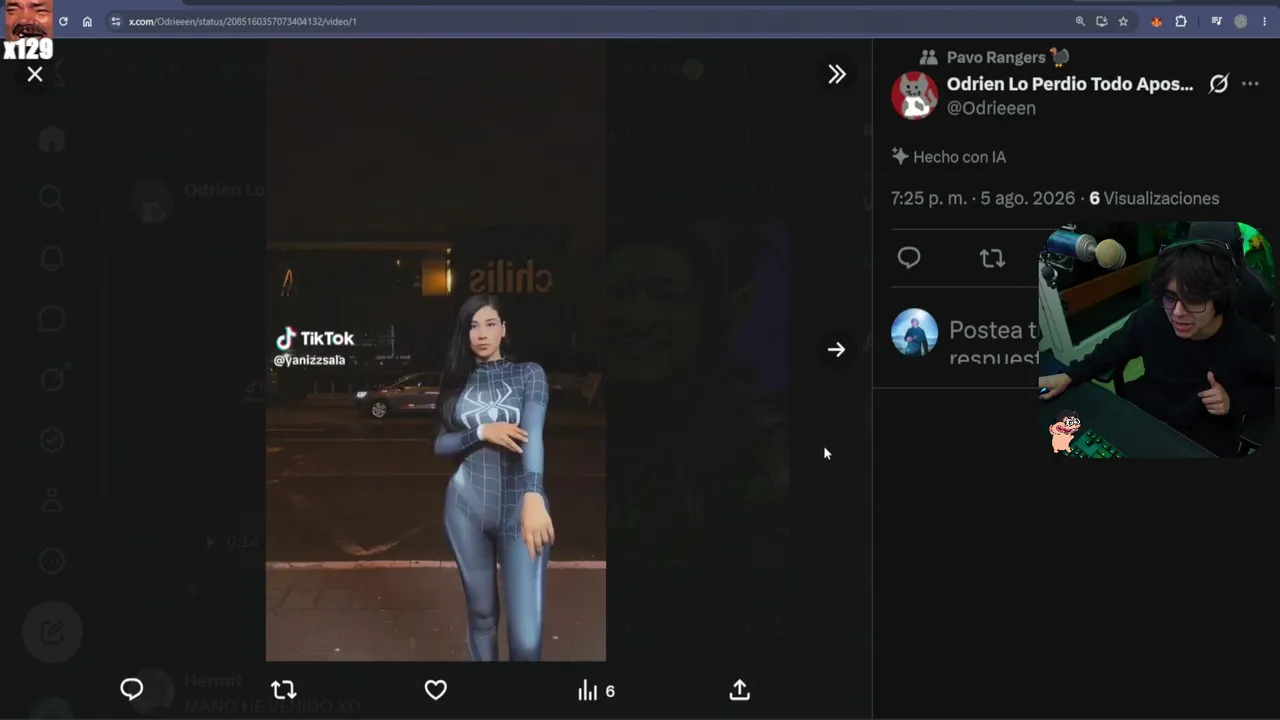View post analytics showing 6 views
Screen dimensions: 1280x720
(596, 690)
